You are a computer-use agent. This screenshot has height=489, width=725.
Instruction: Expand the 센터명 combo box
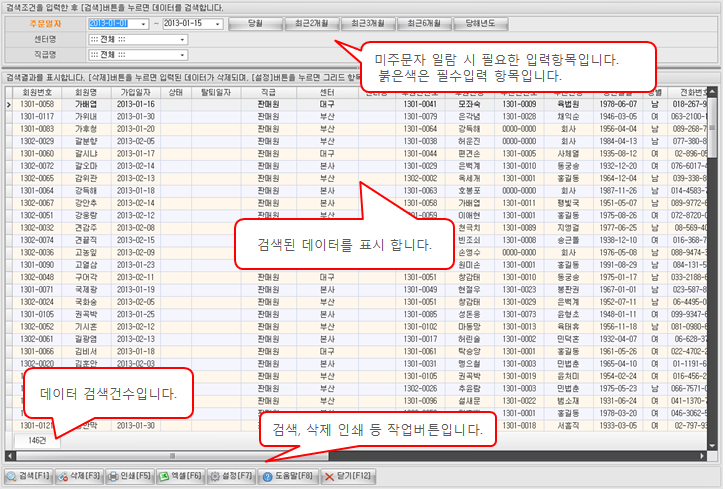click(182, 40)
